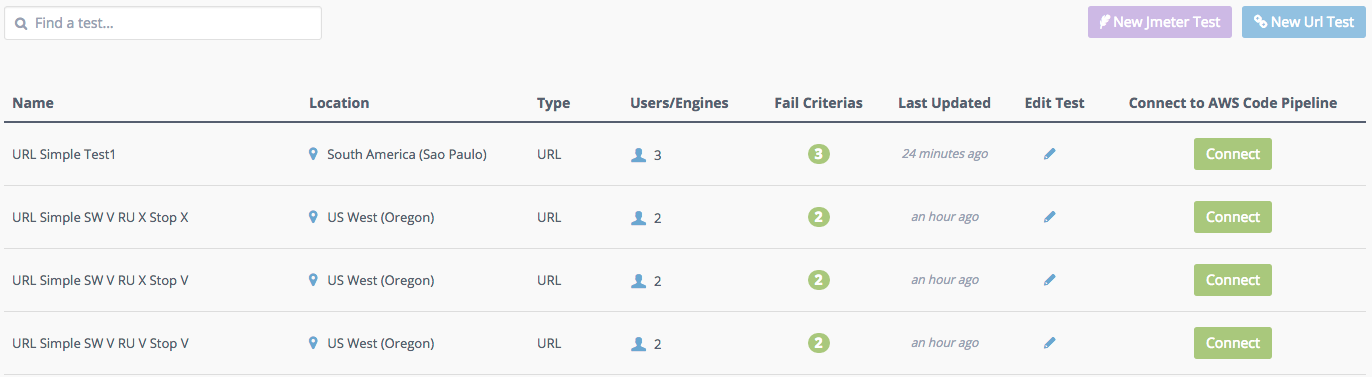Image resolution: width=1372 pixels, height=377 pixels.
Task: Connect SW V RU X Stop X to pipeline
Action: coord(1233,217)
